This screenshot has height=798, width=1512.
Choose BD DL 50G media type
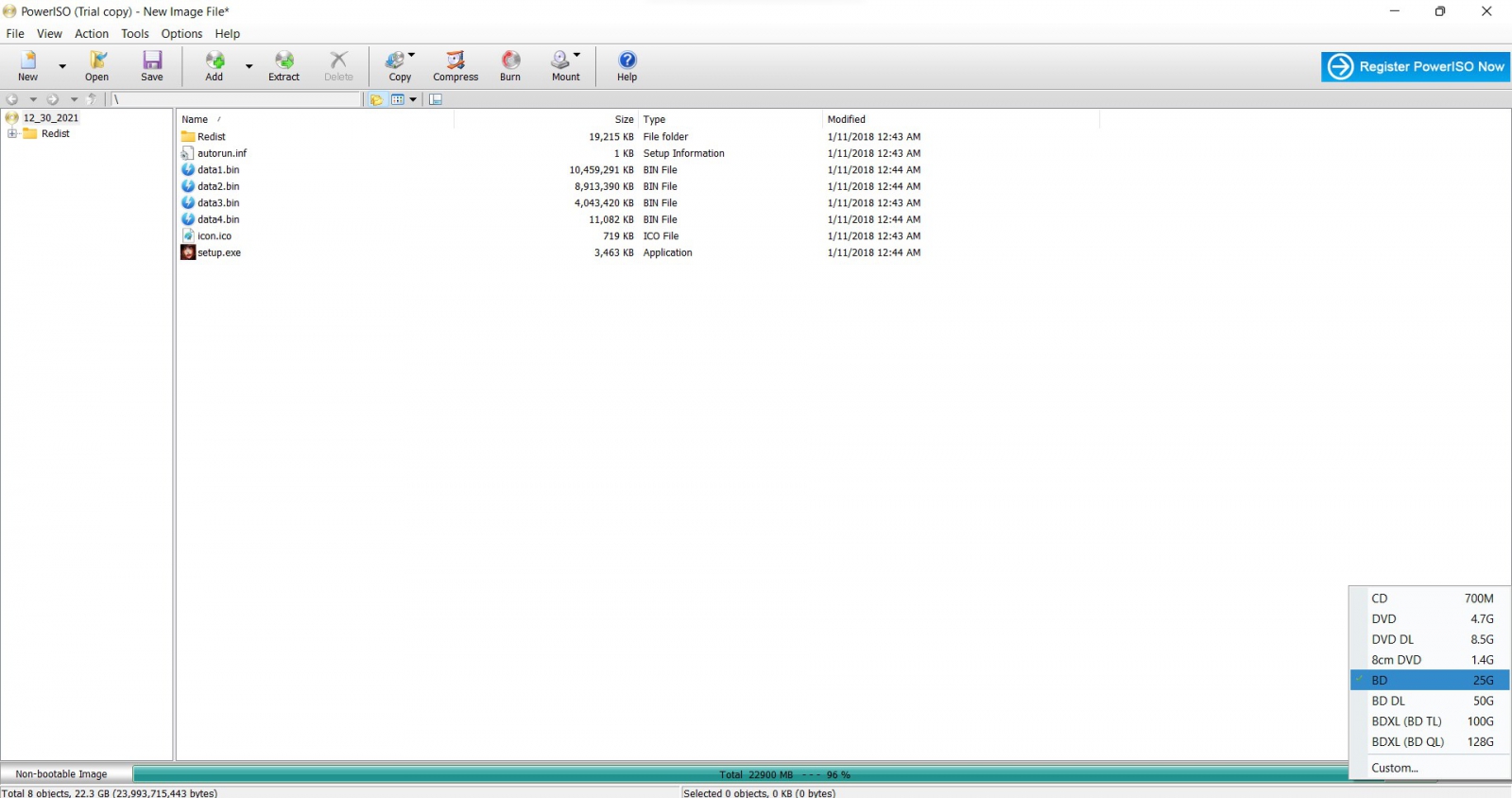(1430, 701)
